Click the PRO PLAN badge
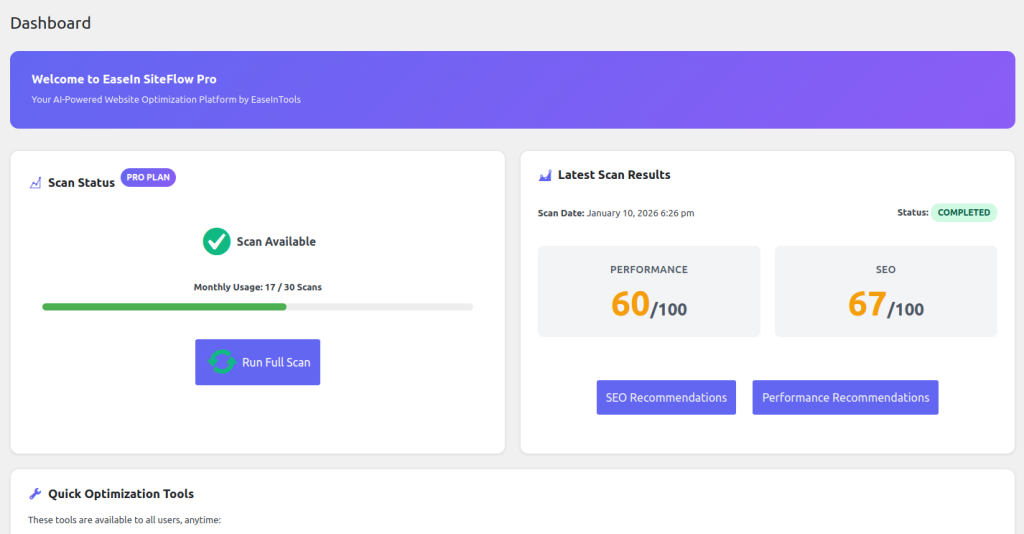The width and height of the screenshot is (1024, 534). 148,178
